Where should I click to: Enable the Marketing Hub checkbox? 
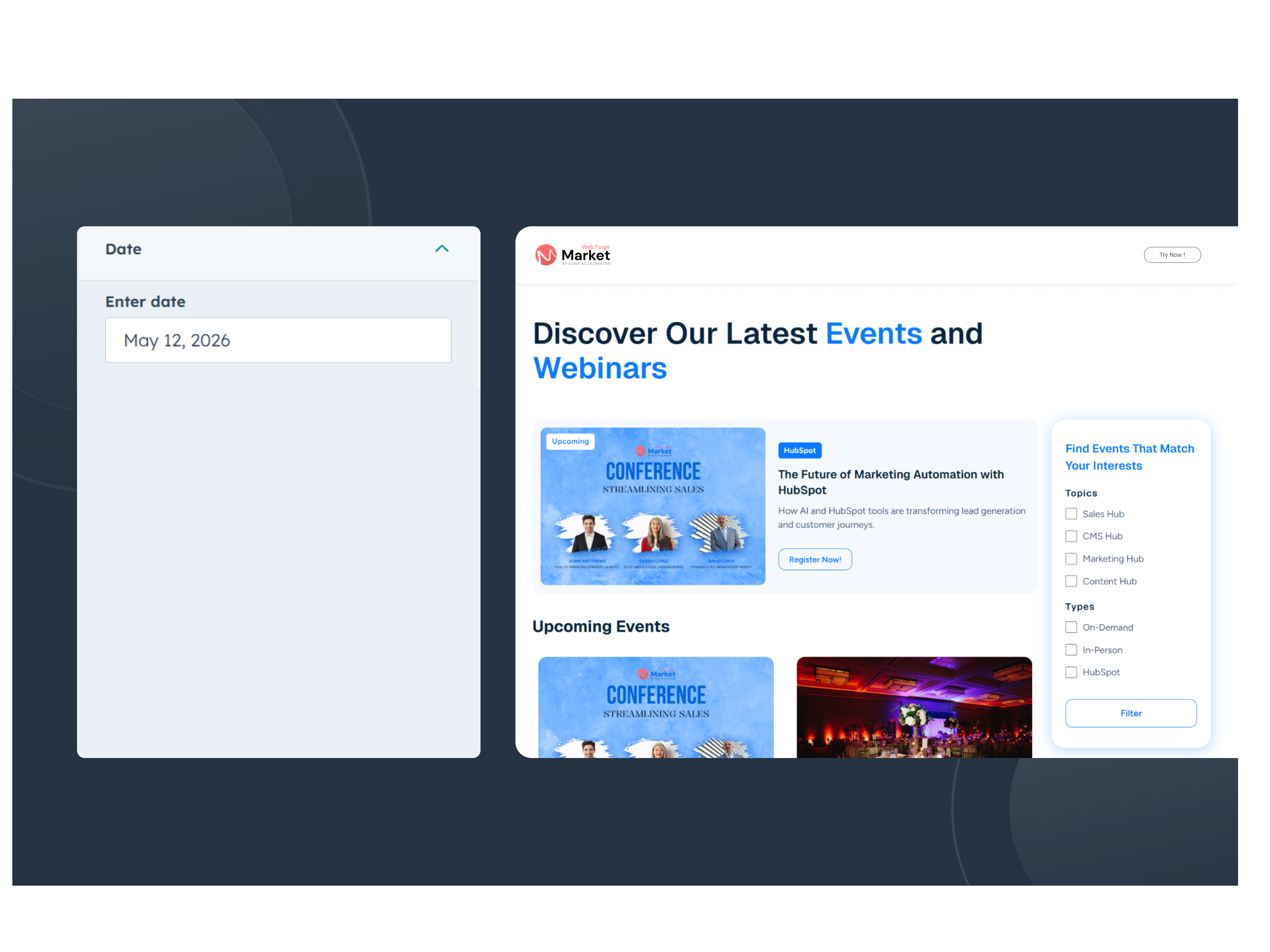click(1071, 559)
